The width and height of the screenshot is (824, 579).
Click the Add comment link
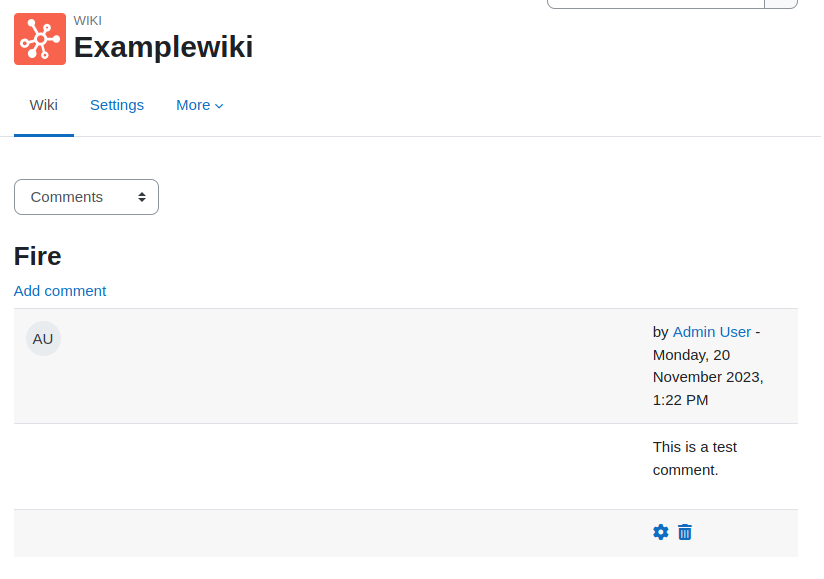pyautogui.click(x=60, y=291)
